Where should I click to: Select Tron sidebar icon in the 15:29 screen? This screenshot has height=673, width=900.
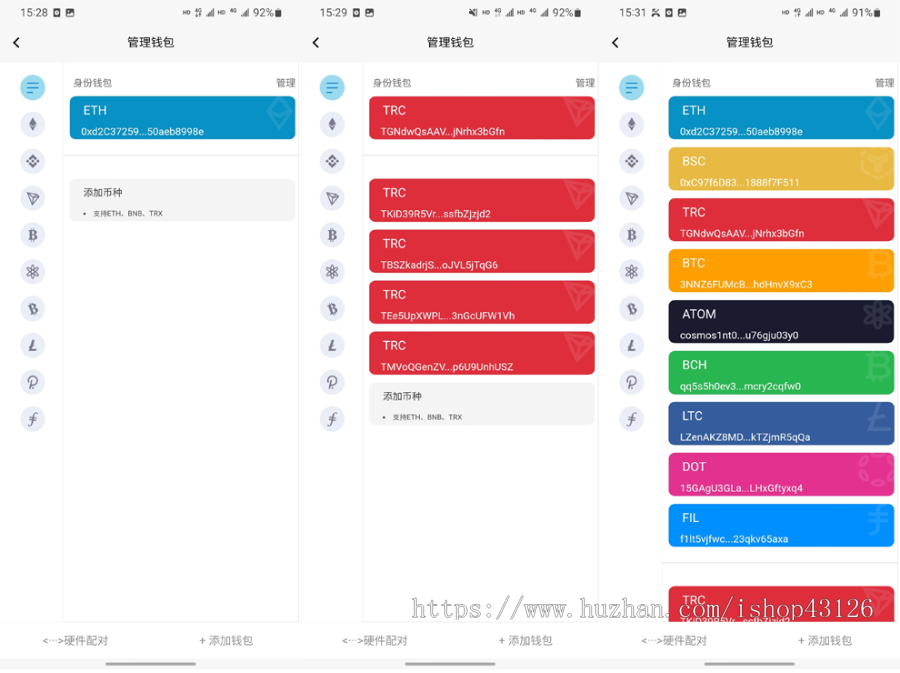[332, 199]
